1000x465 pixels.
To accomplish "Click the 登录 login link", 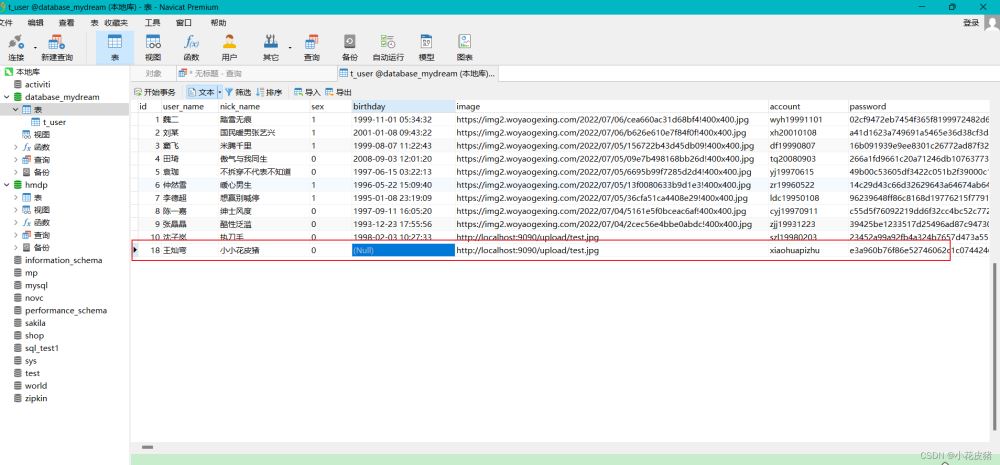I will click(x=971, y=22).
